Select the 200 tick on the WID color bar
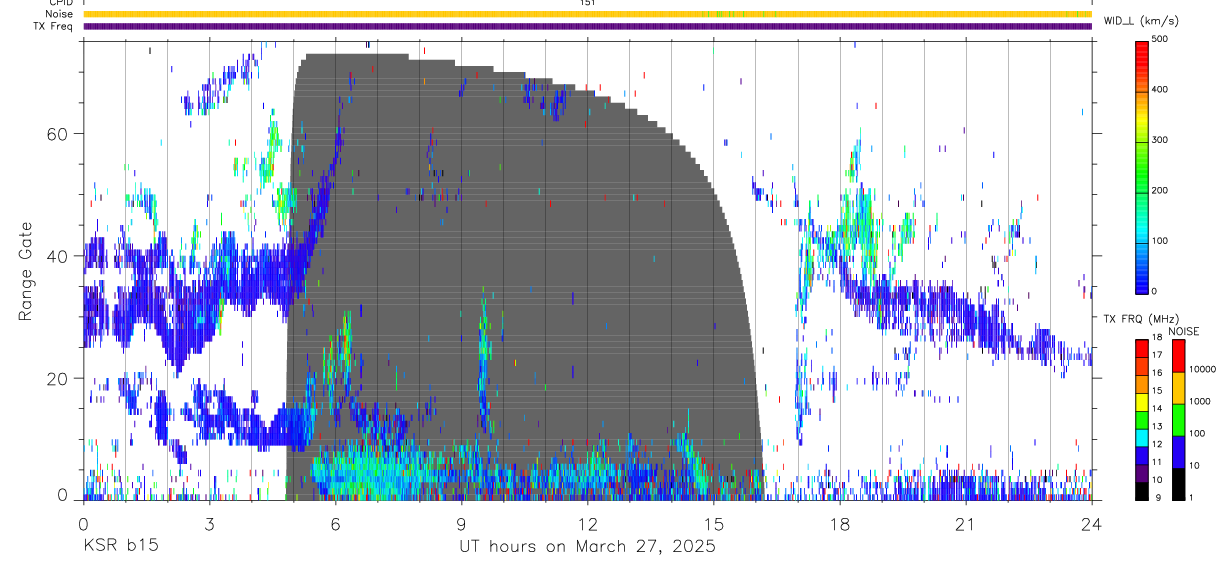Screen dimensions: 1228x567 tap(1162, 190)
